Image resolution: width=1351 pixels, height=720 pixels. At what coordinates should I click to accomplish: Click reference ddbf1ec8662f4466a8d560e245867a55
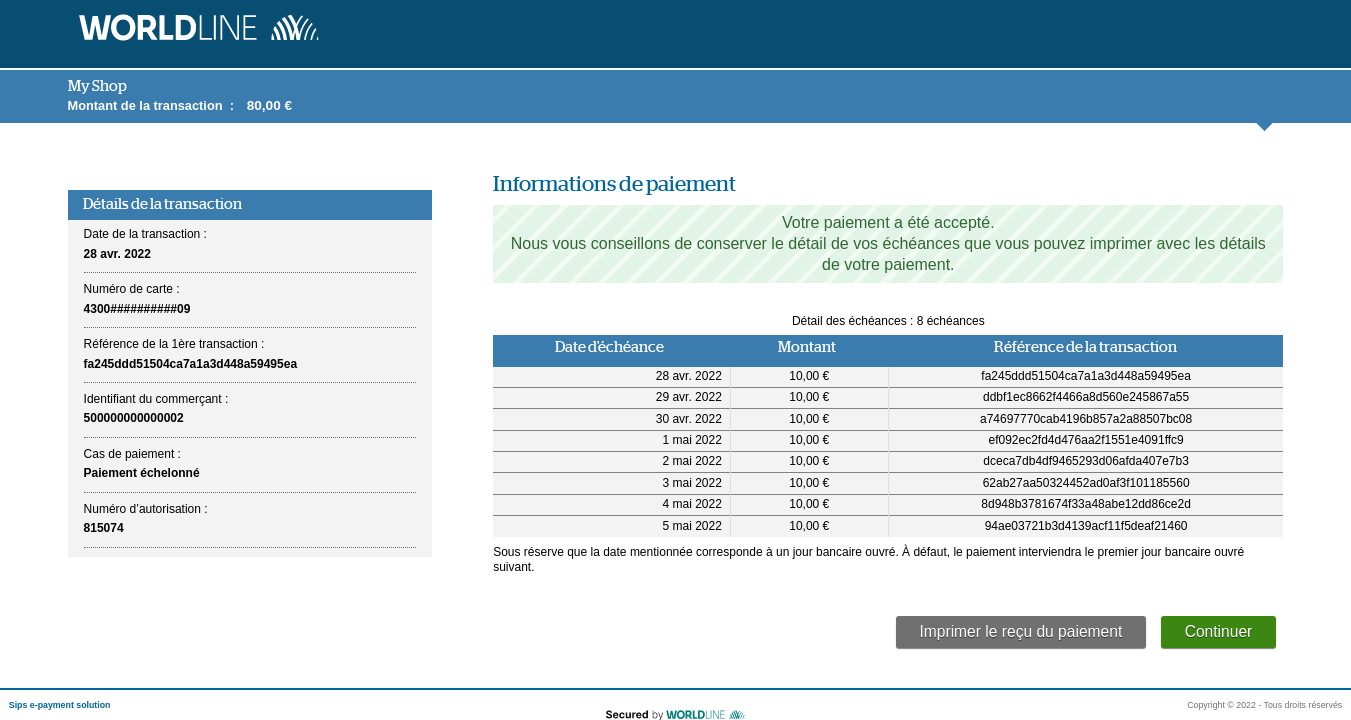pos(1086,397)
